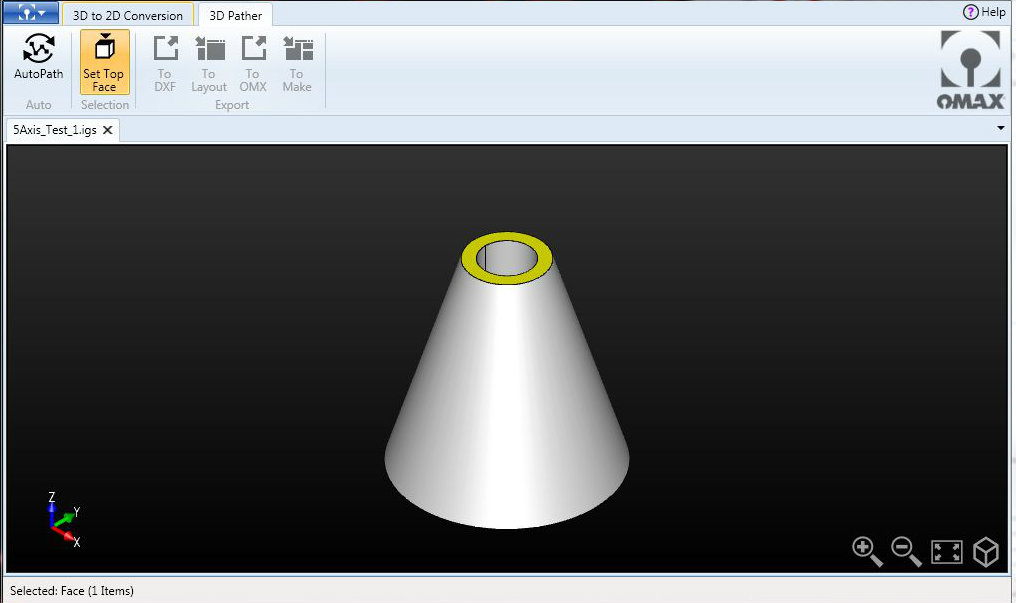Screen dimensions: 1016x603
Task: Toggle the Set Top Face selection tool
Action: click(104, 62)
